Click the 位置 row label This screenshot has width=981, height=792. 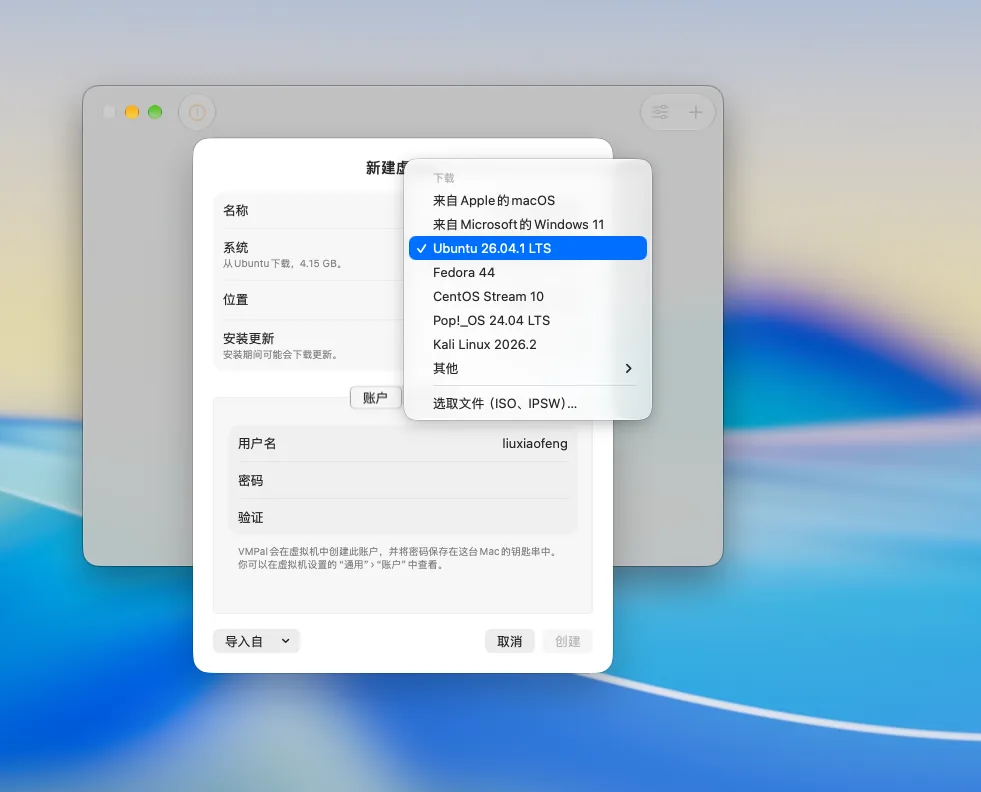236,299
